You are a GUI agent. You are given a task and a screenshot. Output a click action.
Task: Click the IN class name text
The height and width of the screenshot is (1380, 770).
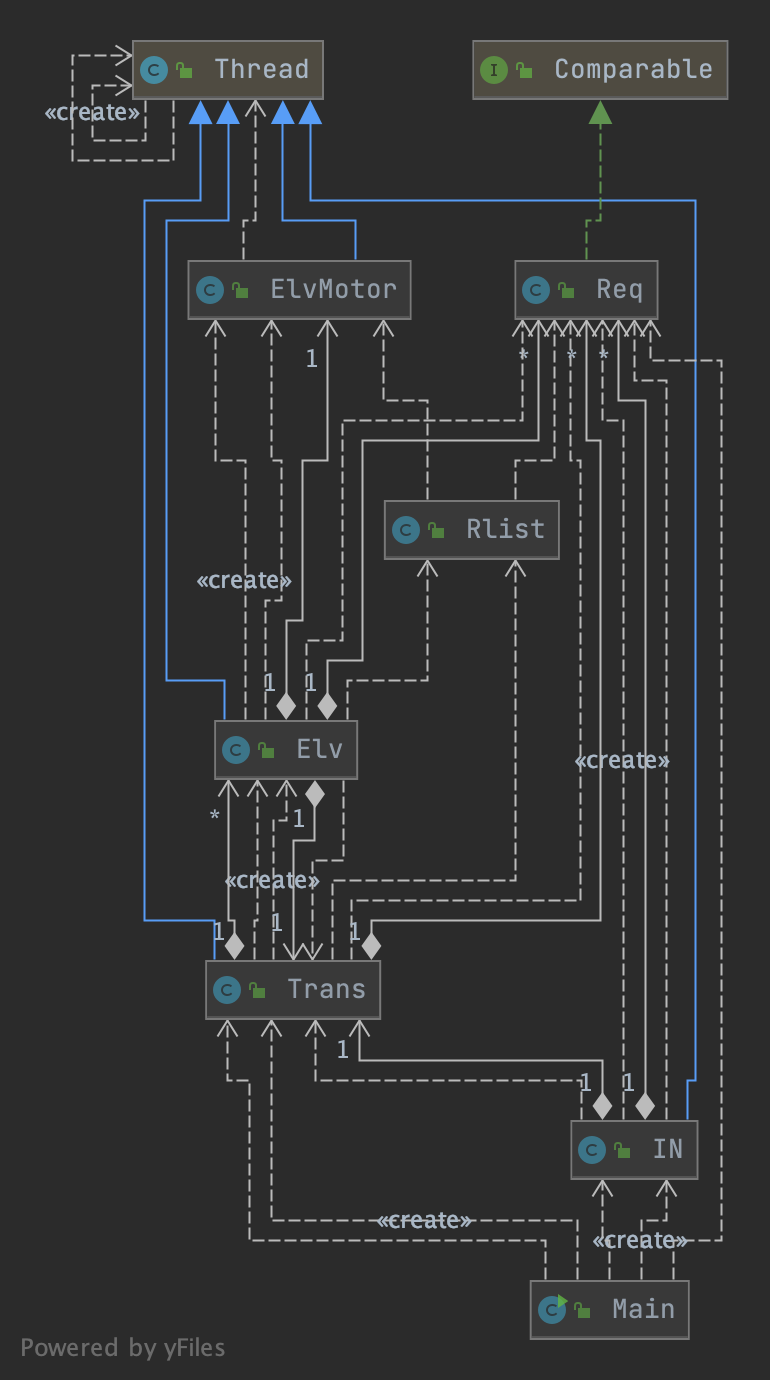668,1149
